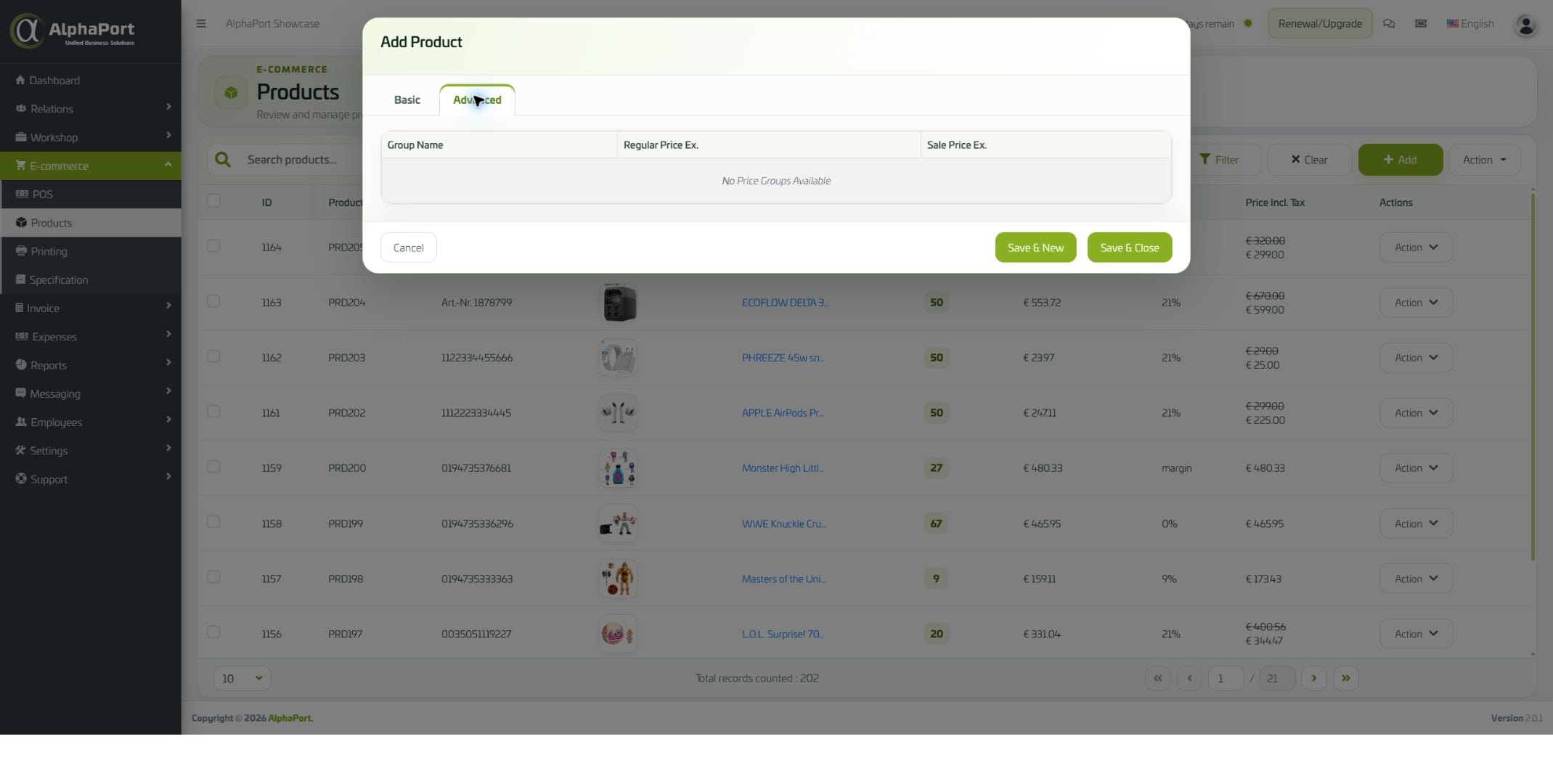This screenshot has width=1553, height=784.
Task: Go to previous page of the table
Action: pos(1189,678)
